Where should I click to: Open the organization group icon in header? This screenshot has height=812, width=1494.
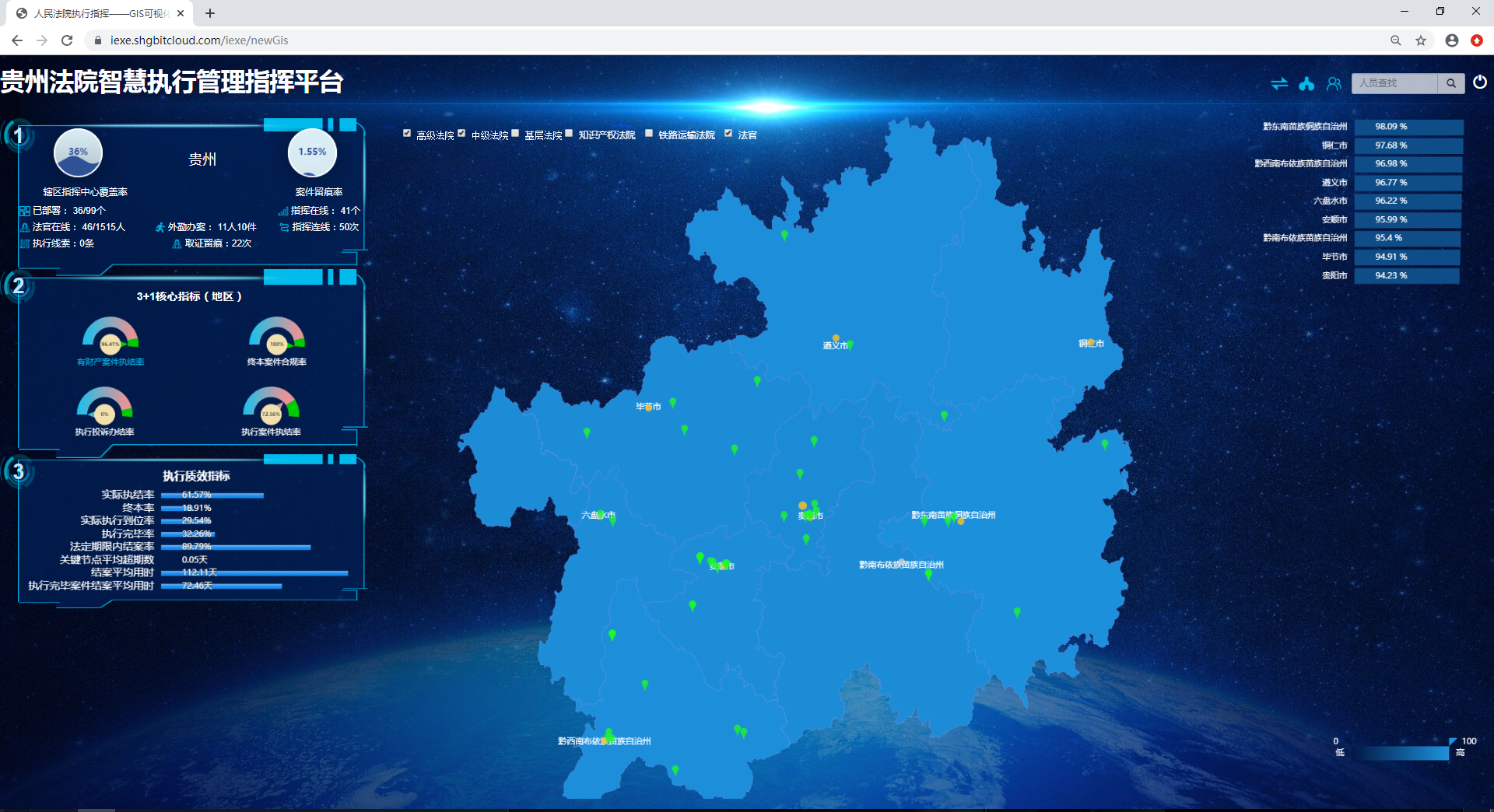point(1306,83)
